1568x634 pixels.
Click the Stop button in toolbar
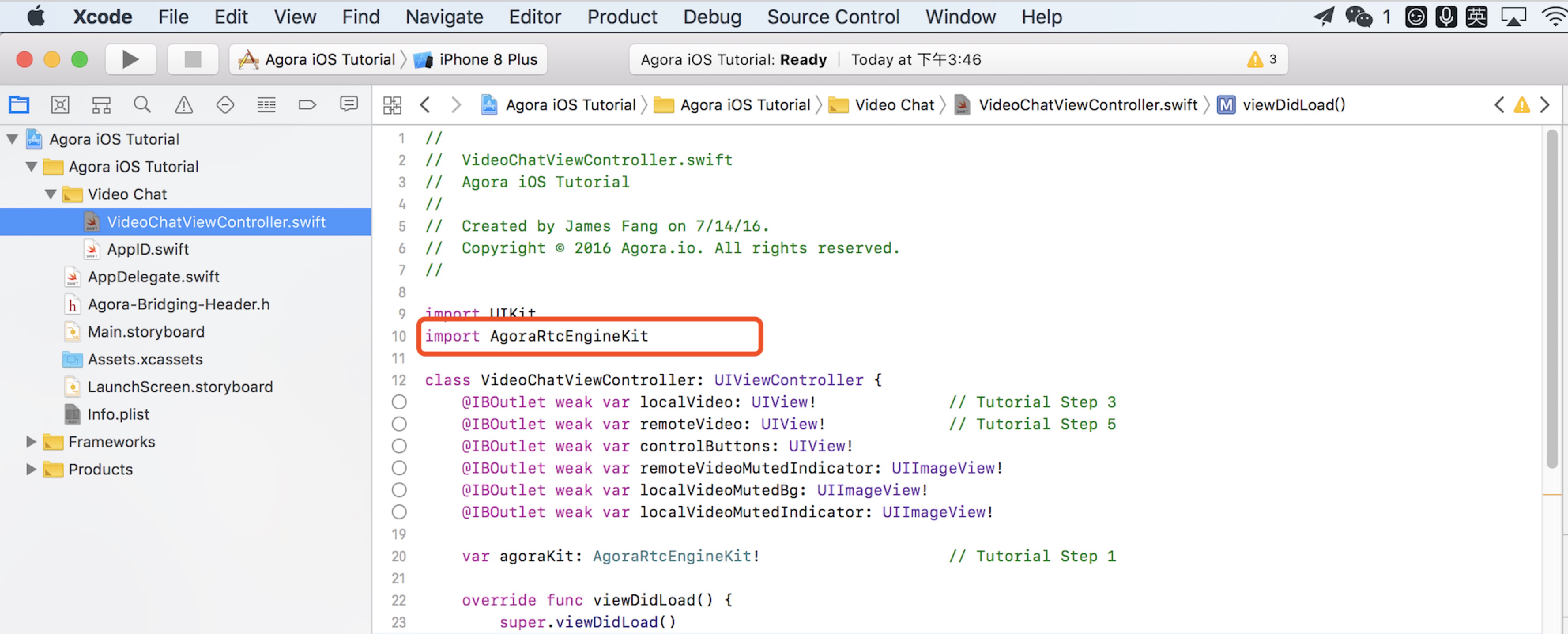pos(192,59)
